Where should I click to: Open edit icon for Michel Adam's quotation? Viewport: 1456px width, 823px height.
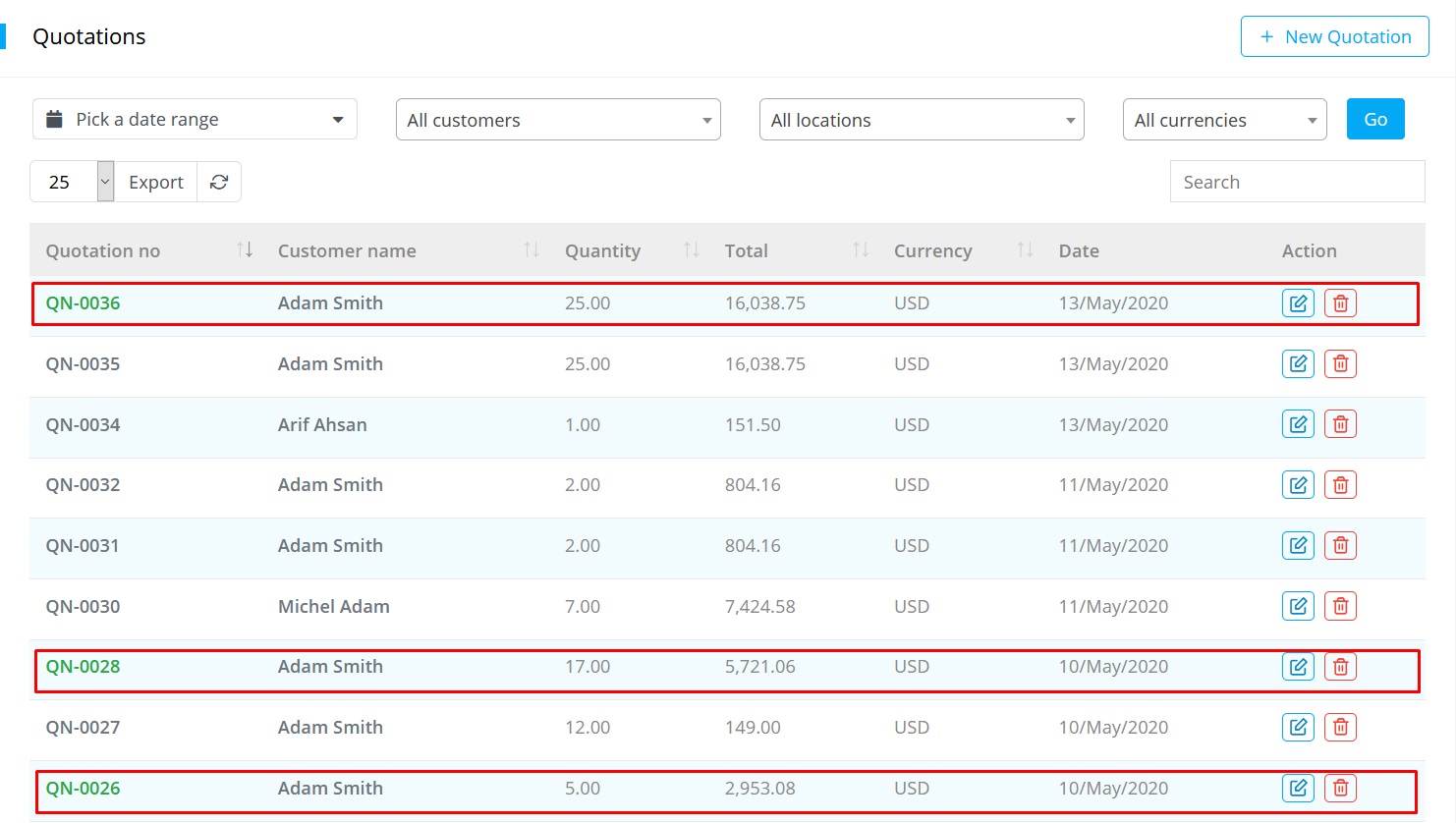[1298, 606]
